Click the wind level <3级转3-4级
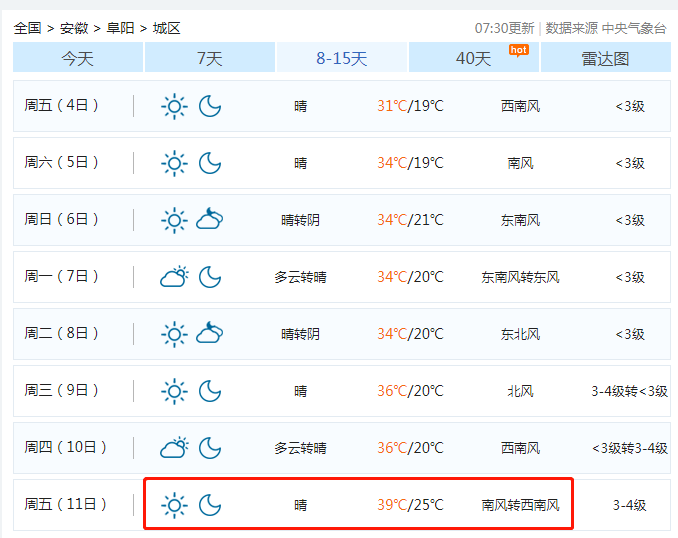The height and width of the screenshot is (538, 678). [630, 448]
